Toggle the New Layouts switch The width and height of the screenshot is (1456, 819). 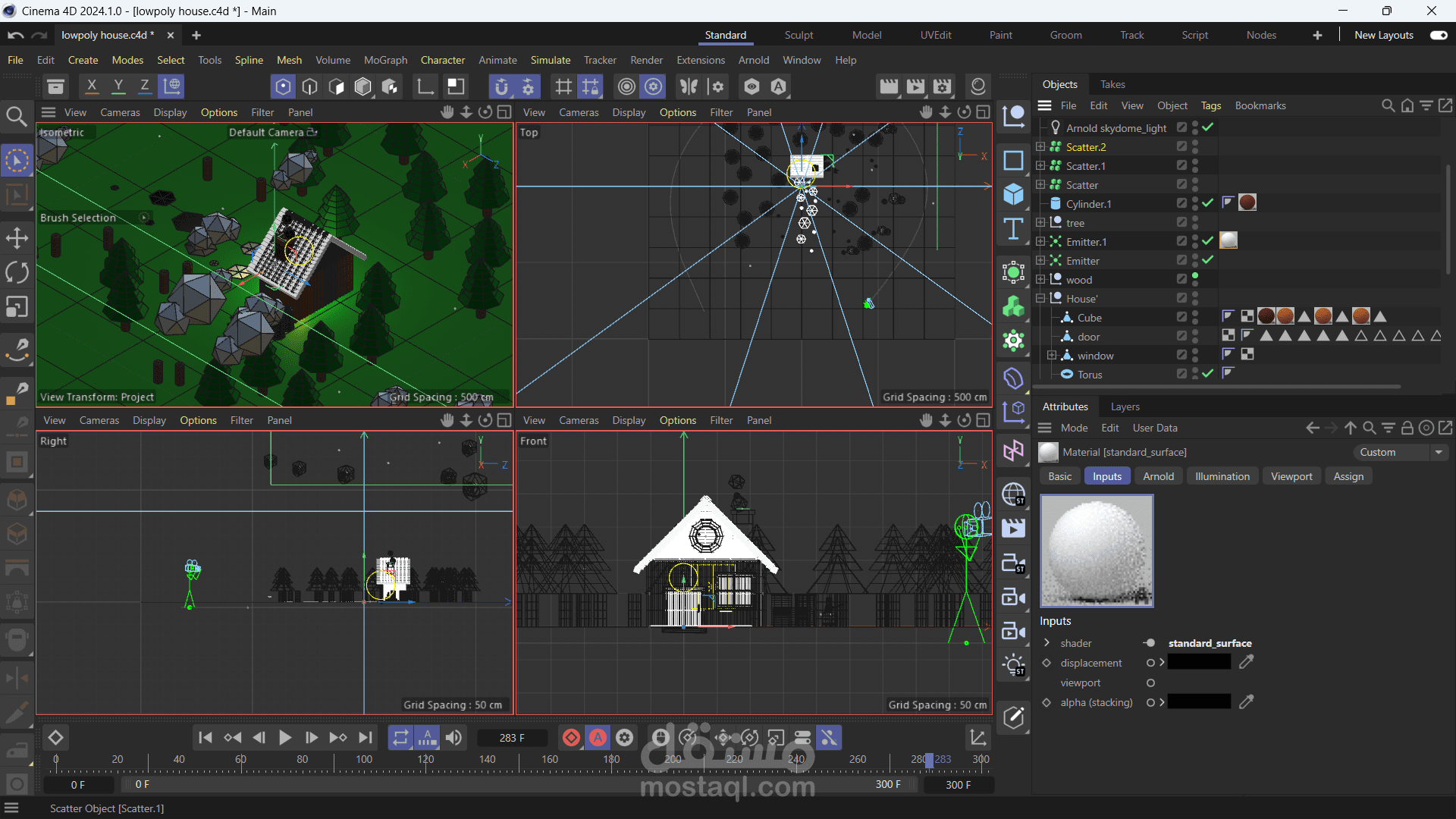pyautogui.click(x=1438, y=35)
